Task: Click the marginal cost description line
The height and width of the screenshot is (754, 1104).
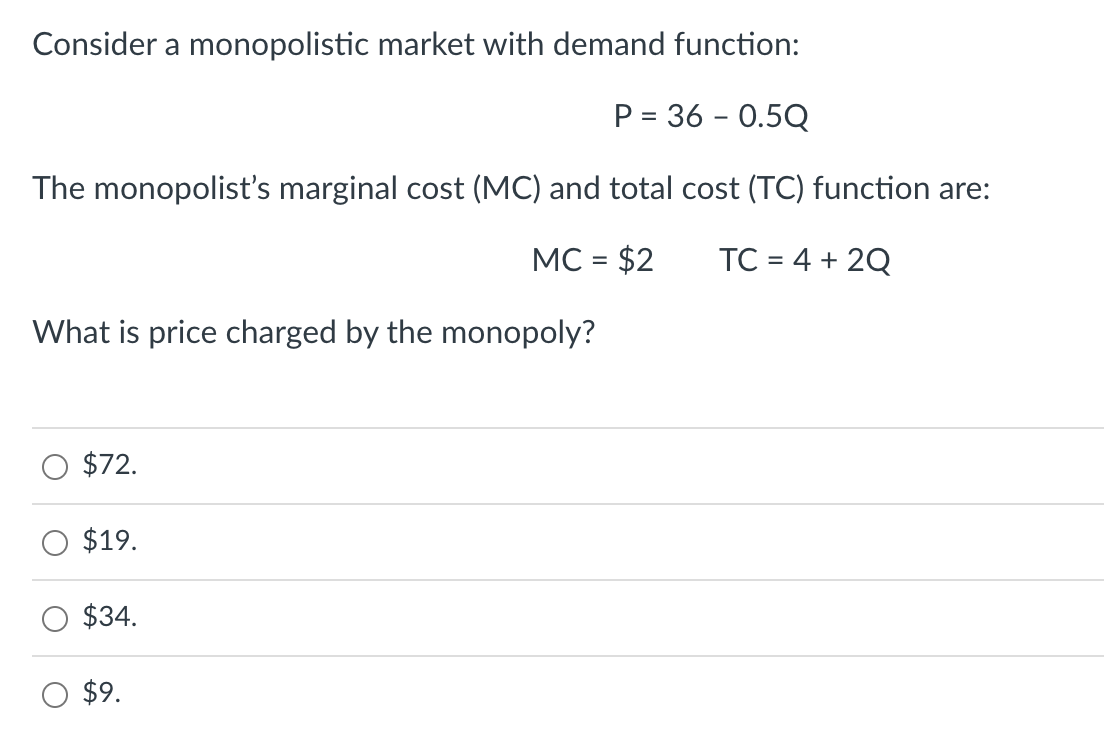Action: 509,188
